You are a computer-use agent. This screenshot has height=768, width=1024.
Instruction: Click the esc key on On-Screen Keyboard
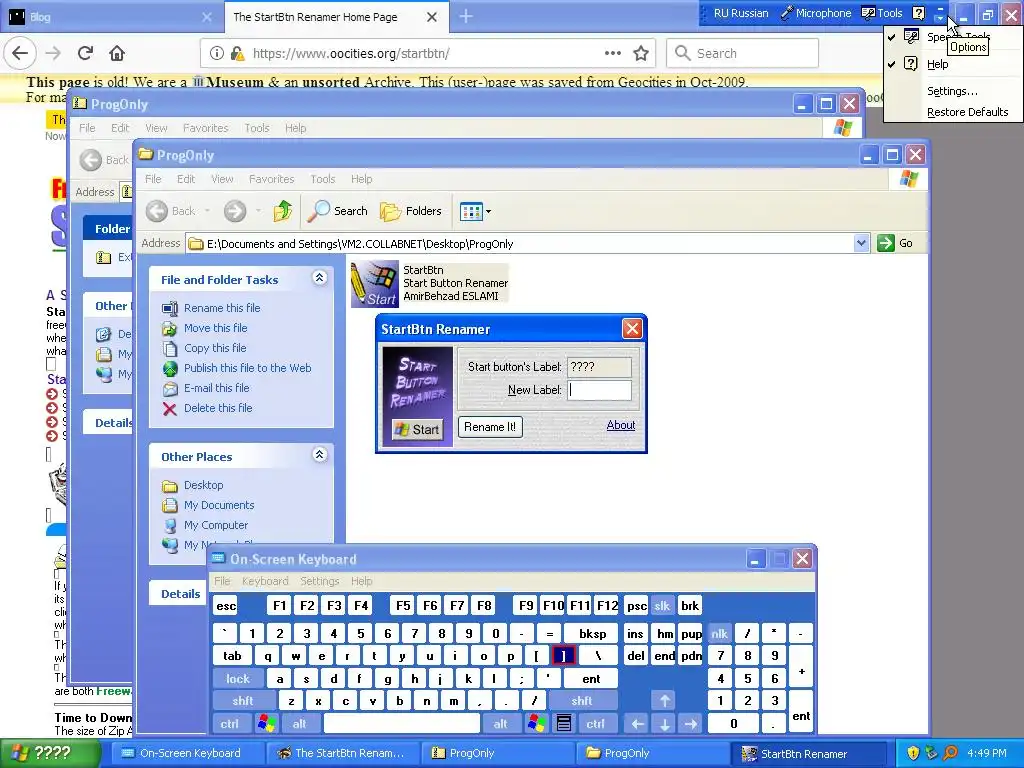coord(226,606)
